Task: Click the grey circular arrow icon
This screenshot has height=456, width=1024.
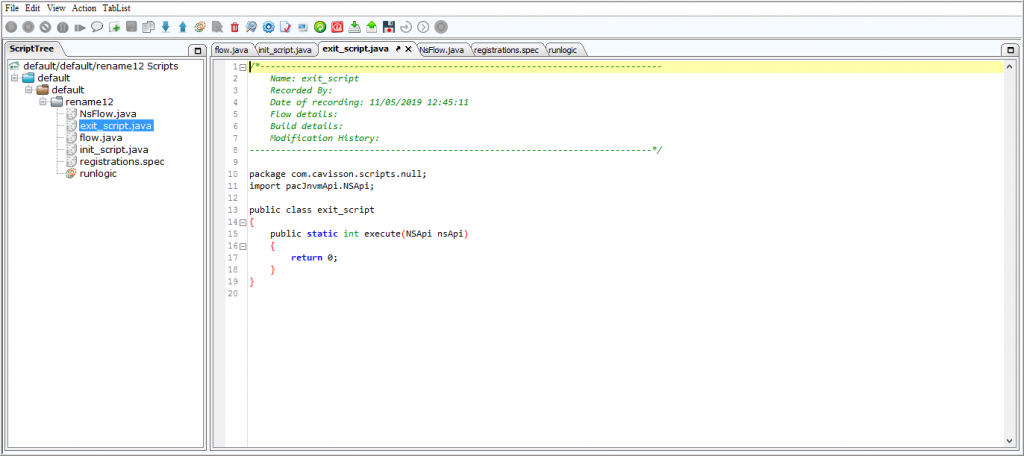Action: pyautogui.click(x=406, y=27)
